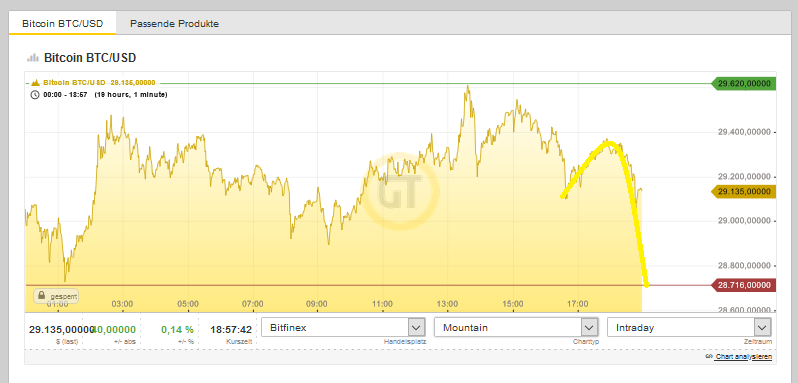Click the 11:00 time axis label
This screenshot has width=798, height=383.
(382, 304)
